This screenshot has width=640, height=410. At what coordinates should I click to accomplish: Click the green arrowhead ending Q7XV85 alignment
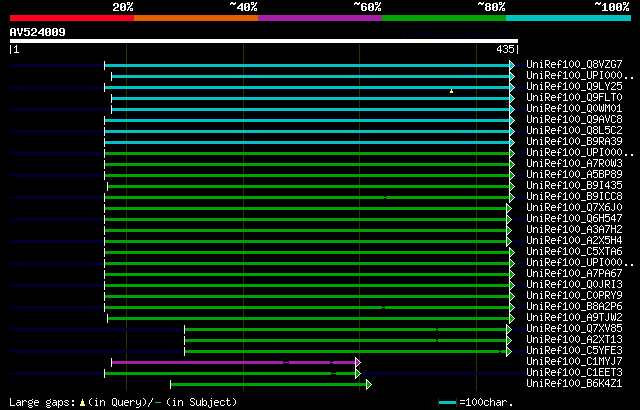click(509, 330)
